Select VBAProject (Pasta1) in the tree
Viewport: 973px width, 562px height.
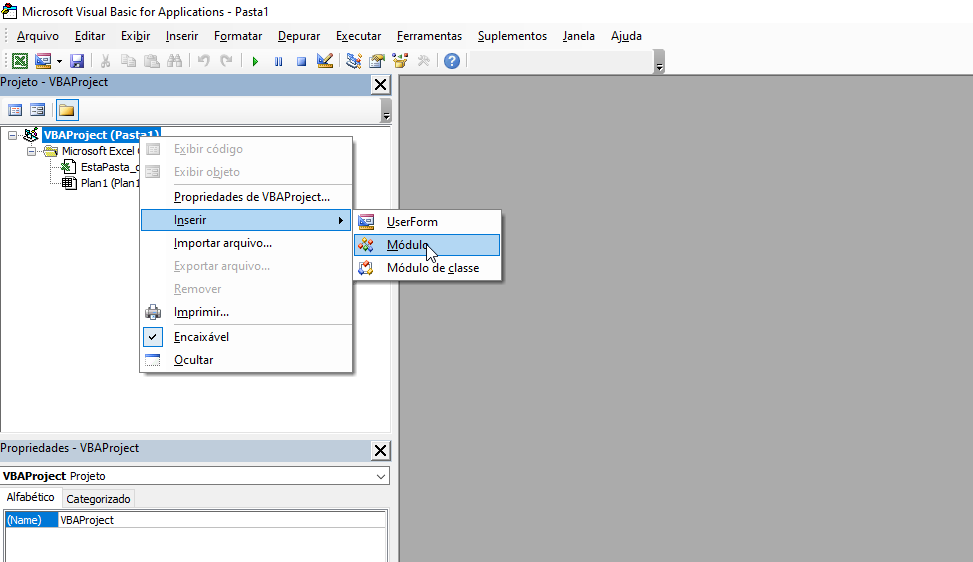tap(101, 135)
